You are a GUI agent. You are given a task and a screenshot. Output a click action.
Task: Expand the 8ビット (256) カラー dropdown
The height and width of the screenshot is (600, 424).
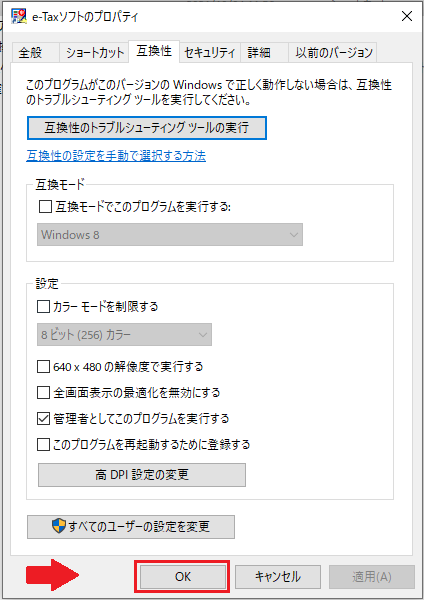click(124, 335)
